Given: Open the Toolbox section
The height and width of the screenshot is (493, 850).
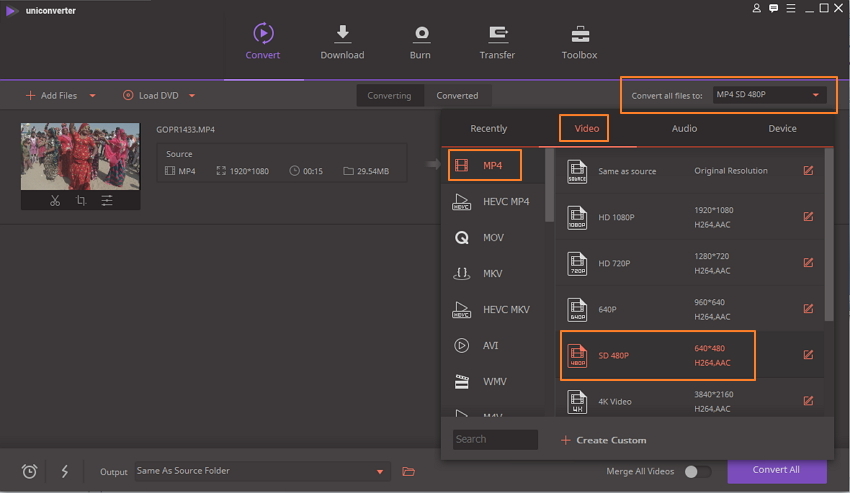Looking at the screenshot, I should point(579,42).
